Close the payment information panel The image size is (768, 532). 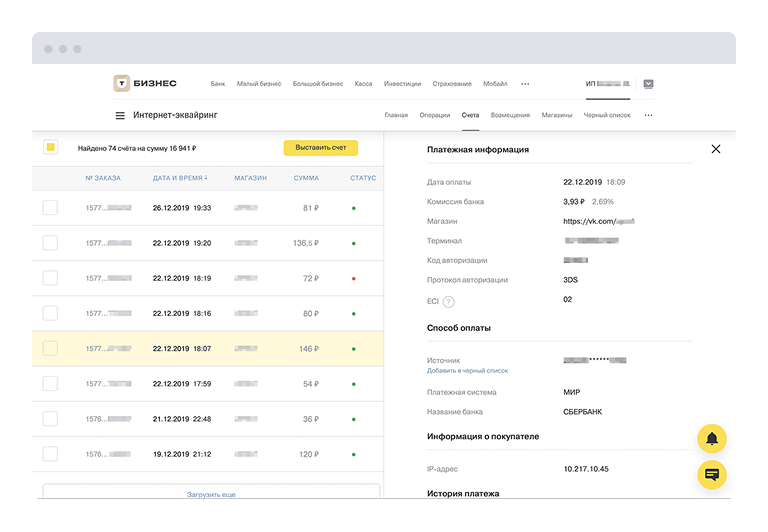(x=715, y=149)
